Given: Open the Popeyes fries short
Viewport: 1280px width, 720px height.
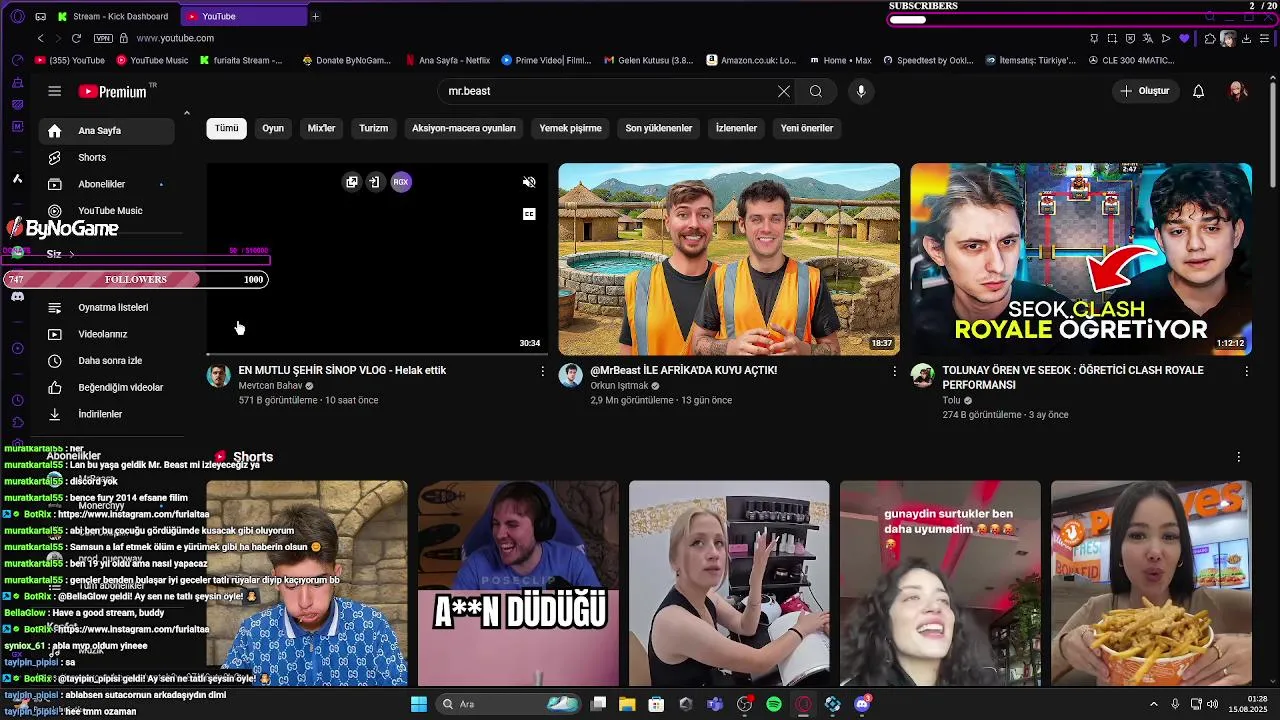Looking at the screenshot, I should 1151,583.
